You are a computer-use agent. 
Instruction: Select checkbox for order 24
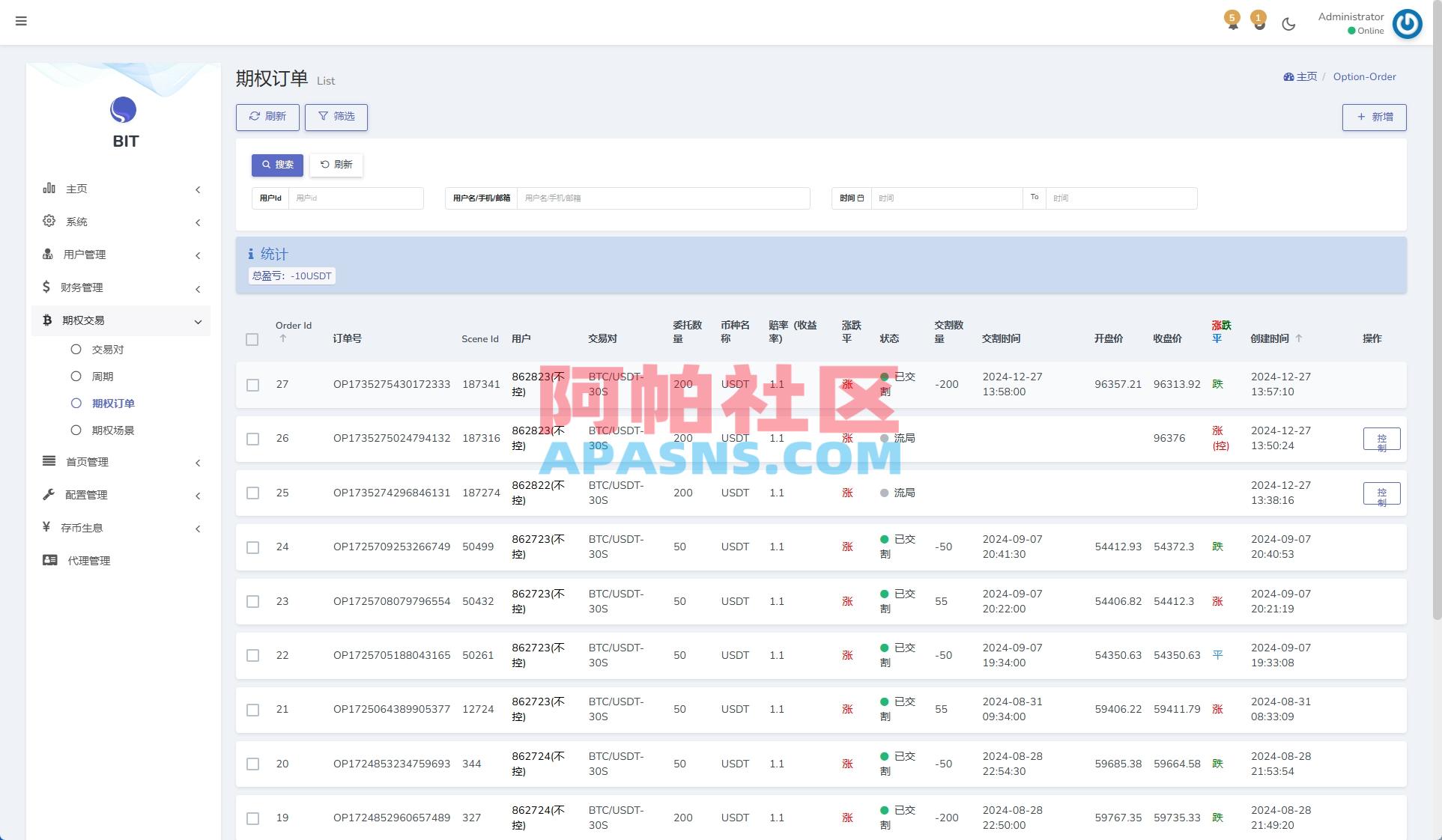pyautogui.click(x=252, y=547)
